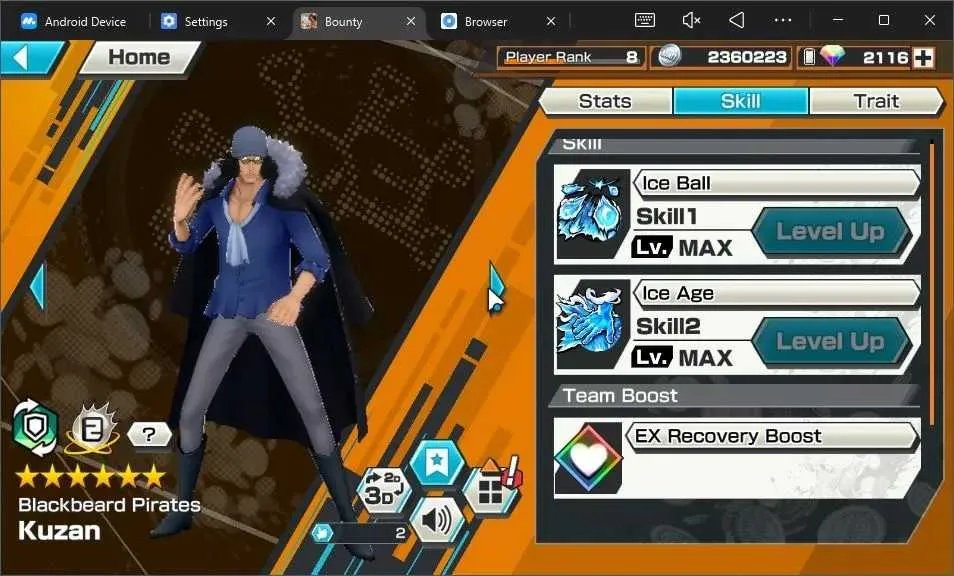Toggle emulator mute speaker icon
954x576 pixels.
(691, 20)
